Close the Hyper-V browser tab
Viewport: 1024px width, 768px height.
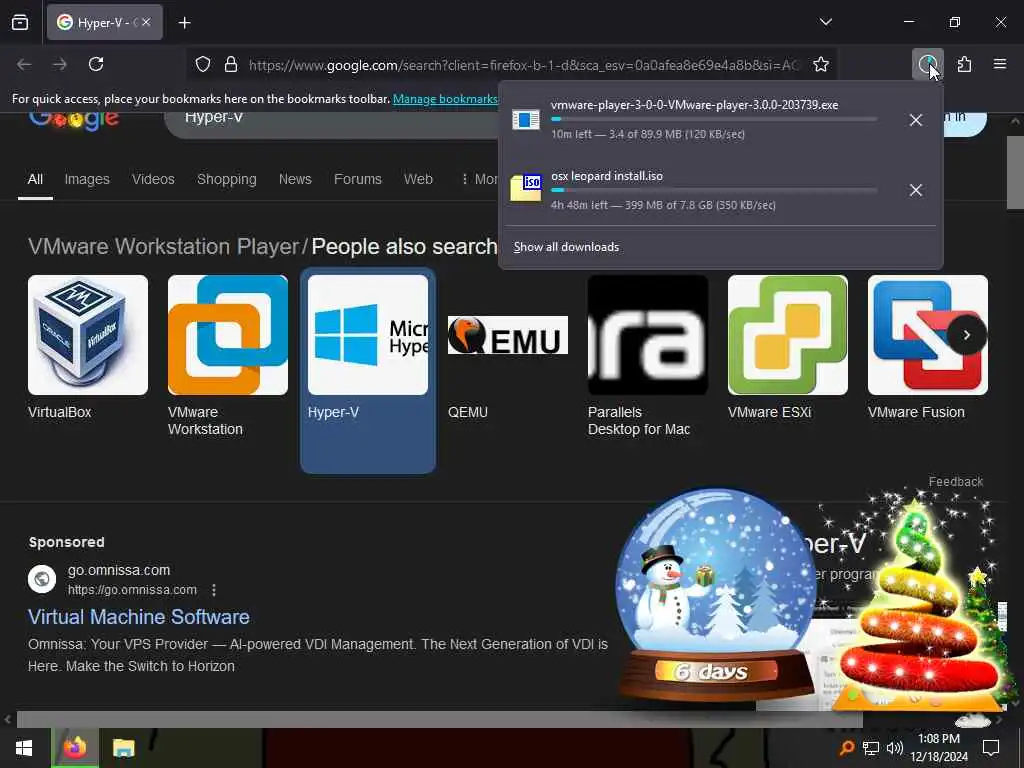pyautogui.click(x=146, y=22)
